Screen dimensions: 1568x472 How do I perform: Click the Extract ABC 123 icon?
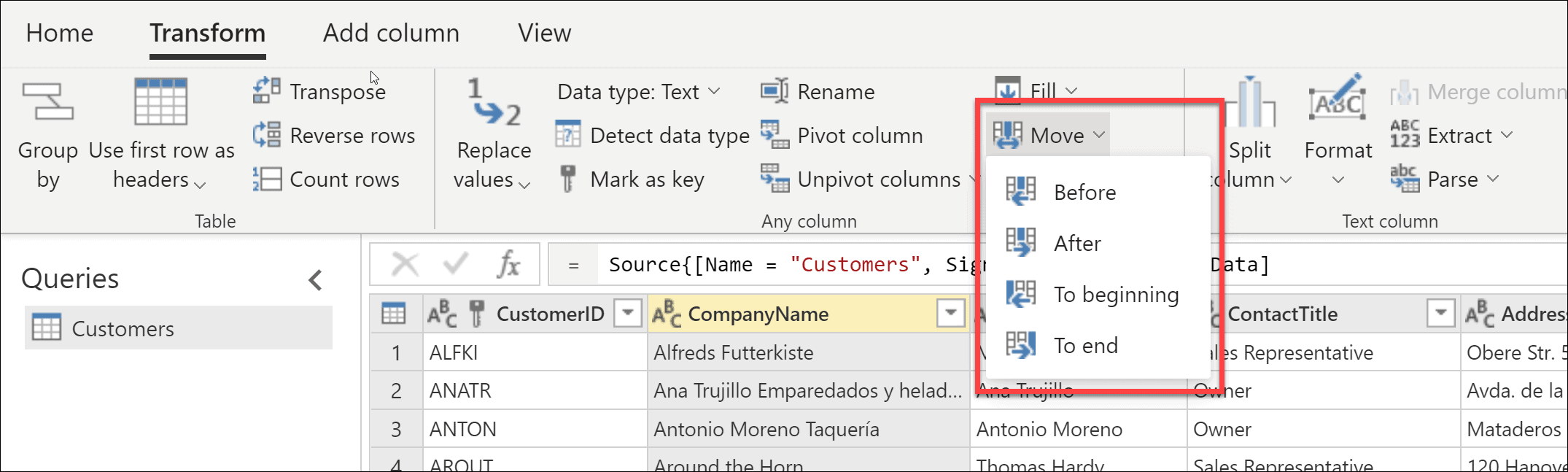(x=1405, y=135)
